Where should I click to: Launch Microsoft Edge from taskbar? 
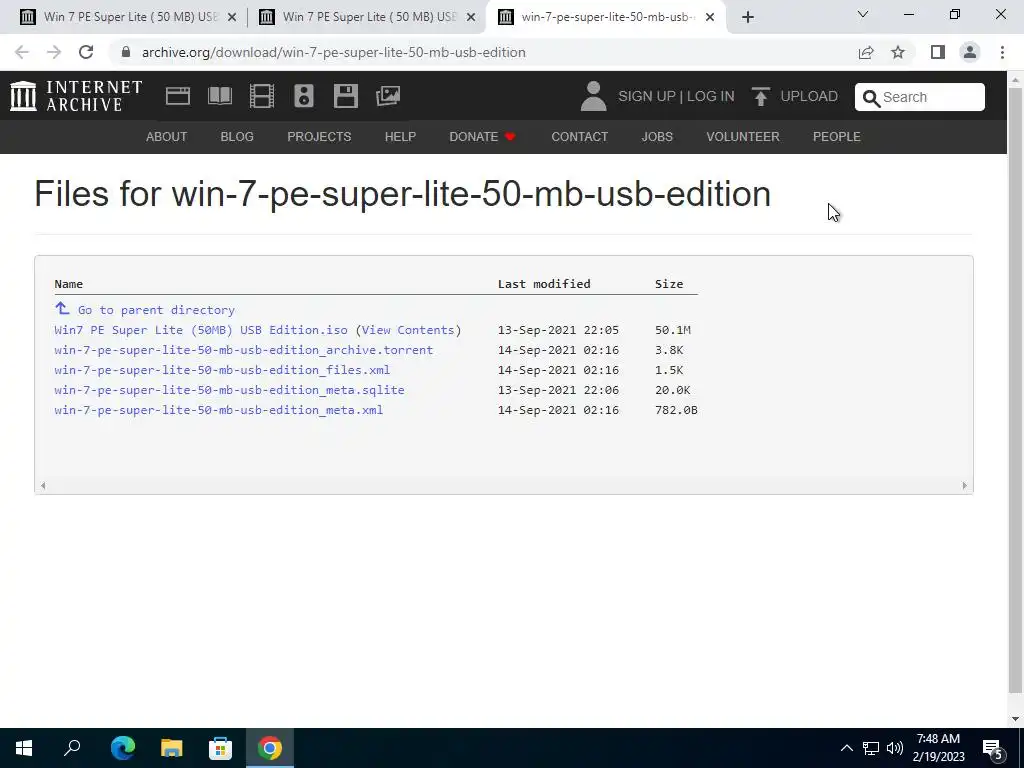click(122, 748)
